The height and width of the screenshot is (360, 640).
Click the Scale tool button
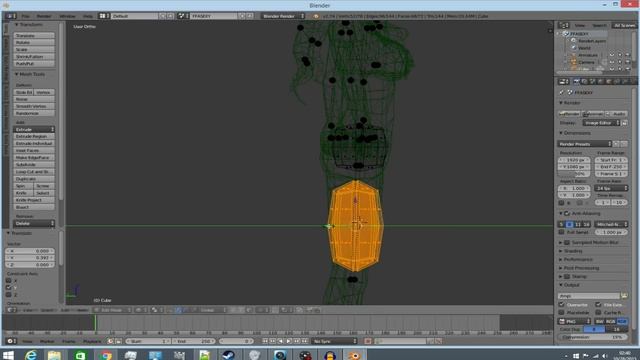click(x=34, y=49)
